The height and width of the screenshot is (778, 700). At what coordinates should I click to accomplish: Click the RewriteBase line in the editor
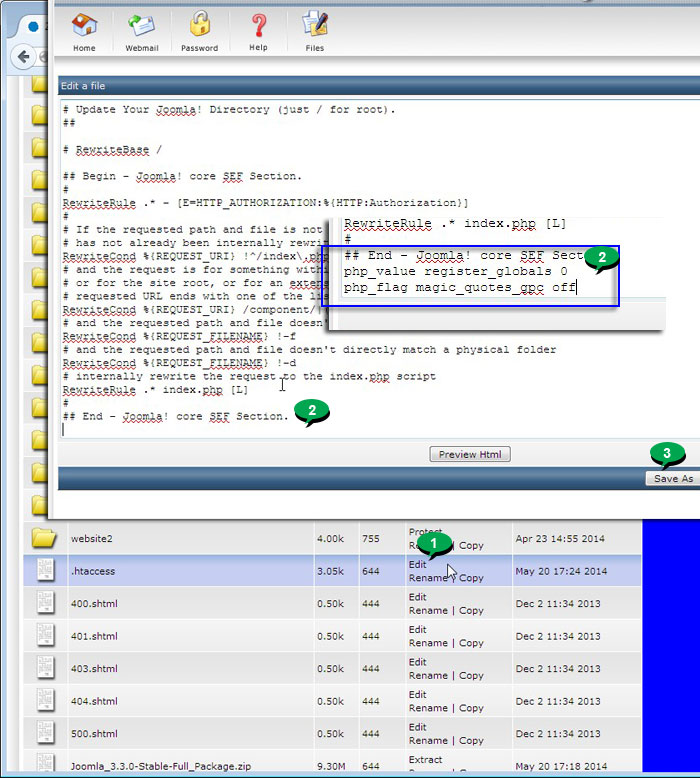tap(112, 150)
